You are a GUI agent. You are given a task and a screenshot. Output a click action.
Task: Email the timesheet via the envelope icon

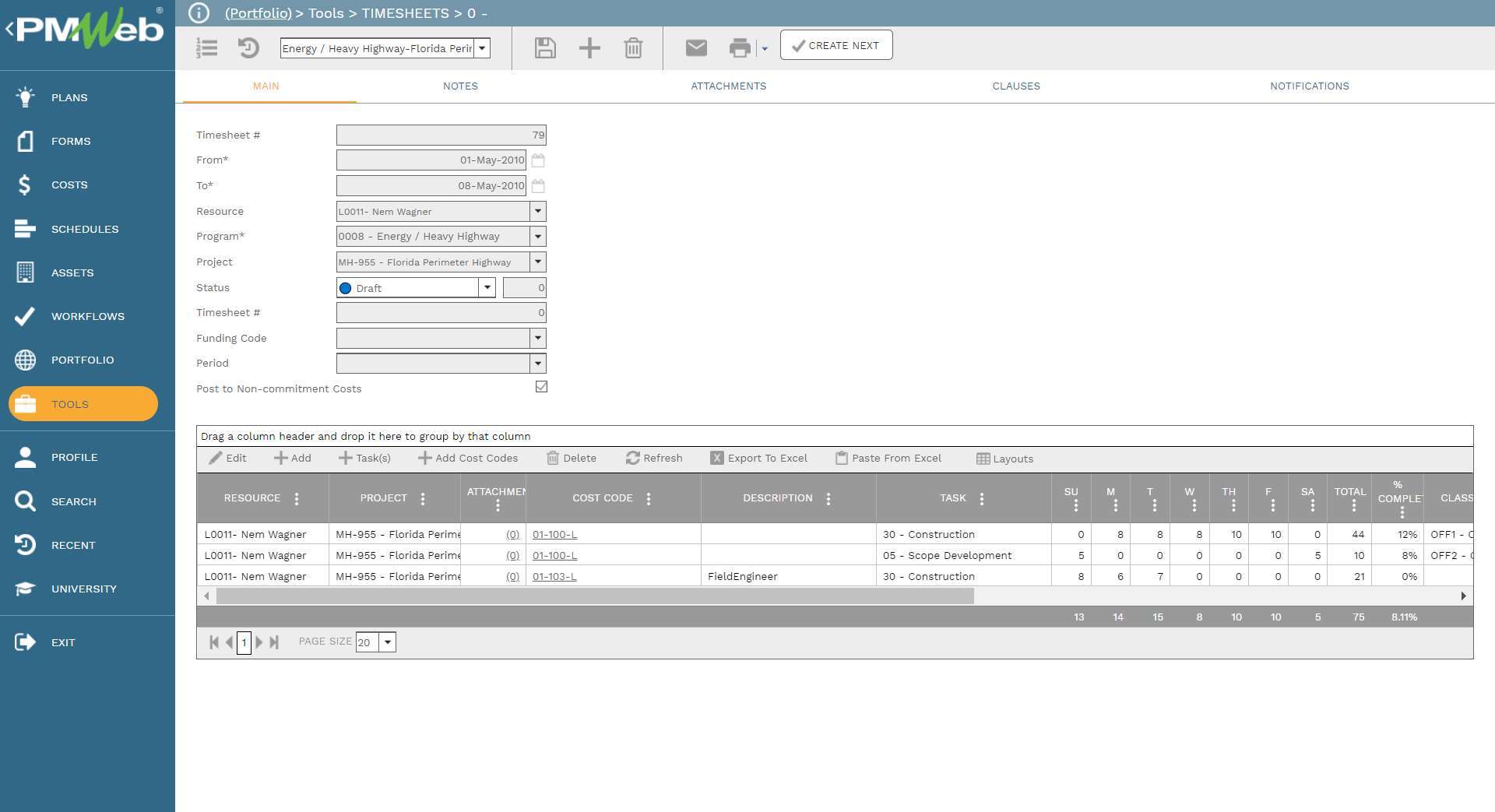[x=695, y=47]
